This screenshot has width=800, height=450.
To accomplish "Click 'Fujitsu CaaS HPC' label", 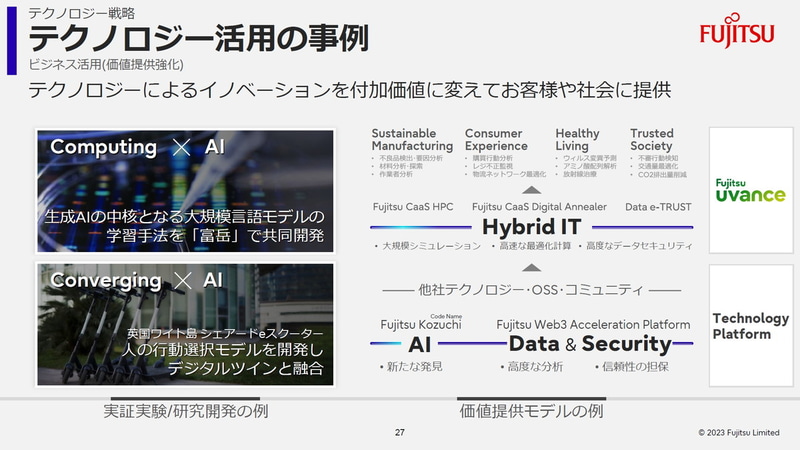I will (x=413, y=207).
